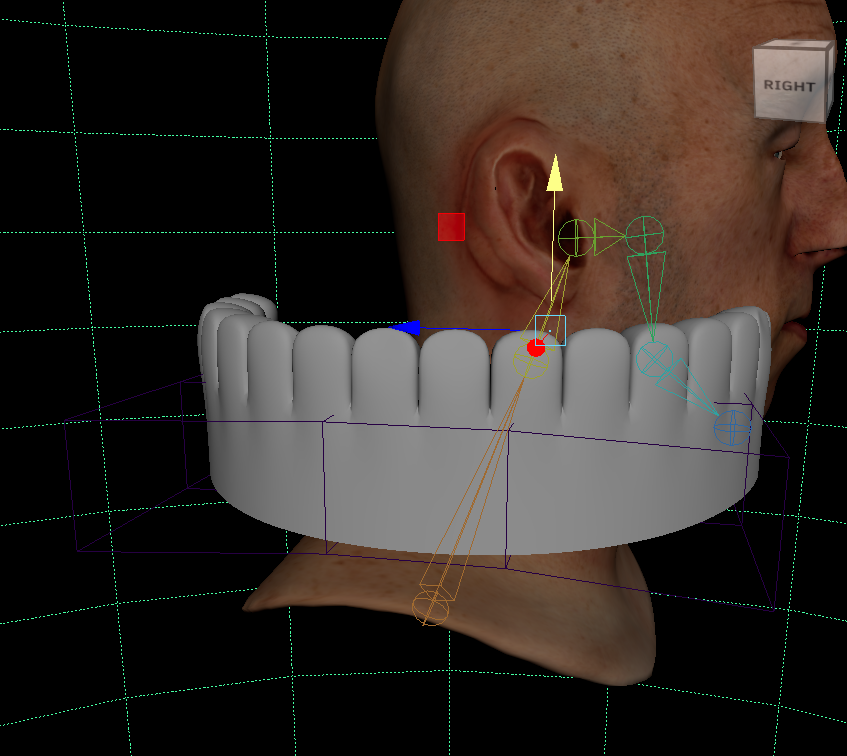Image resolution: width=847 pixels, height=756 pixels.
Task: Select the teal joint circle on teeth
Action: (x=654, y=359)
